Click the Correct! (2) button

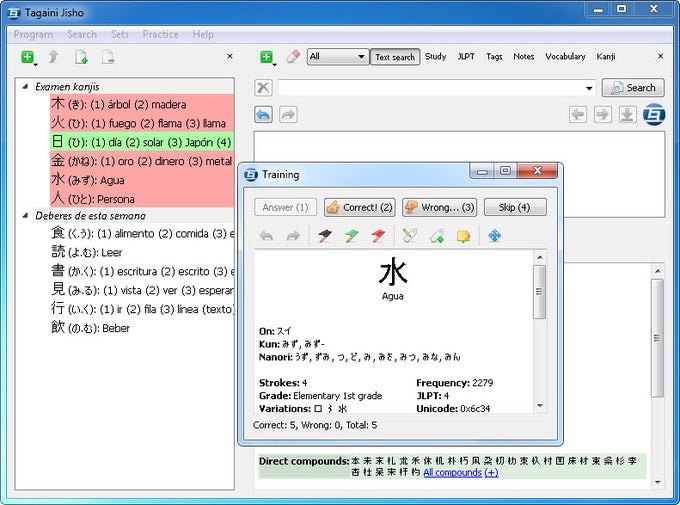point(360,207)
